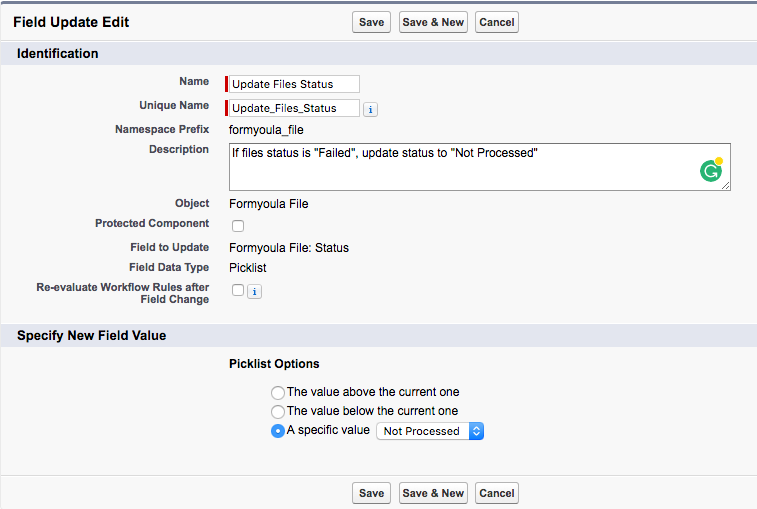Enable the Protected Component checkbox
This screenshot has width=757, height=509.
pyautogui.click(x=238, y=226)
